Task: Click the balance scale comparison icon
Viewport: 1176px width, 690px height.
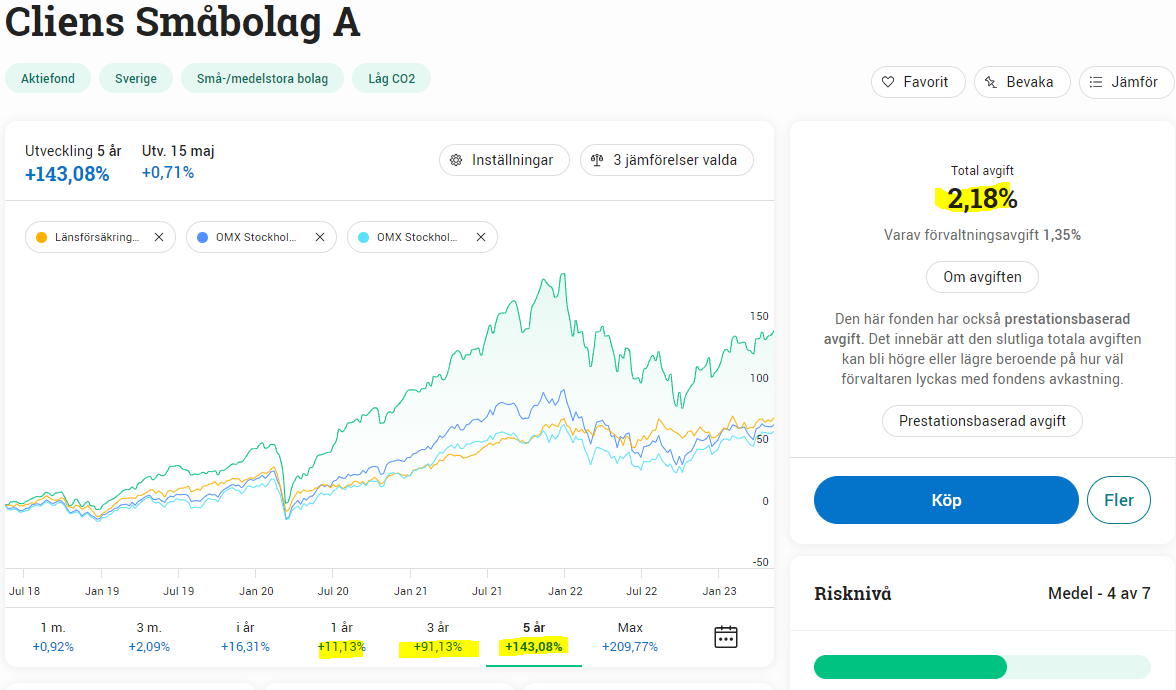Action: pyautogui.click(x=597, y=160)
